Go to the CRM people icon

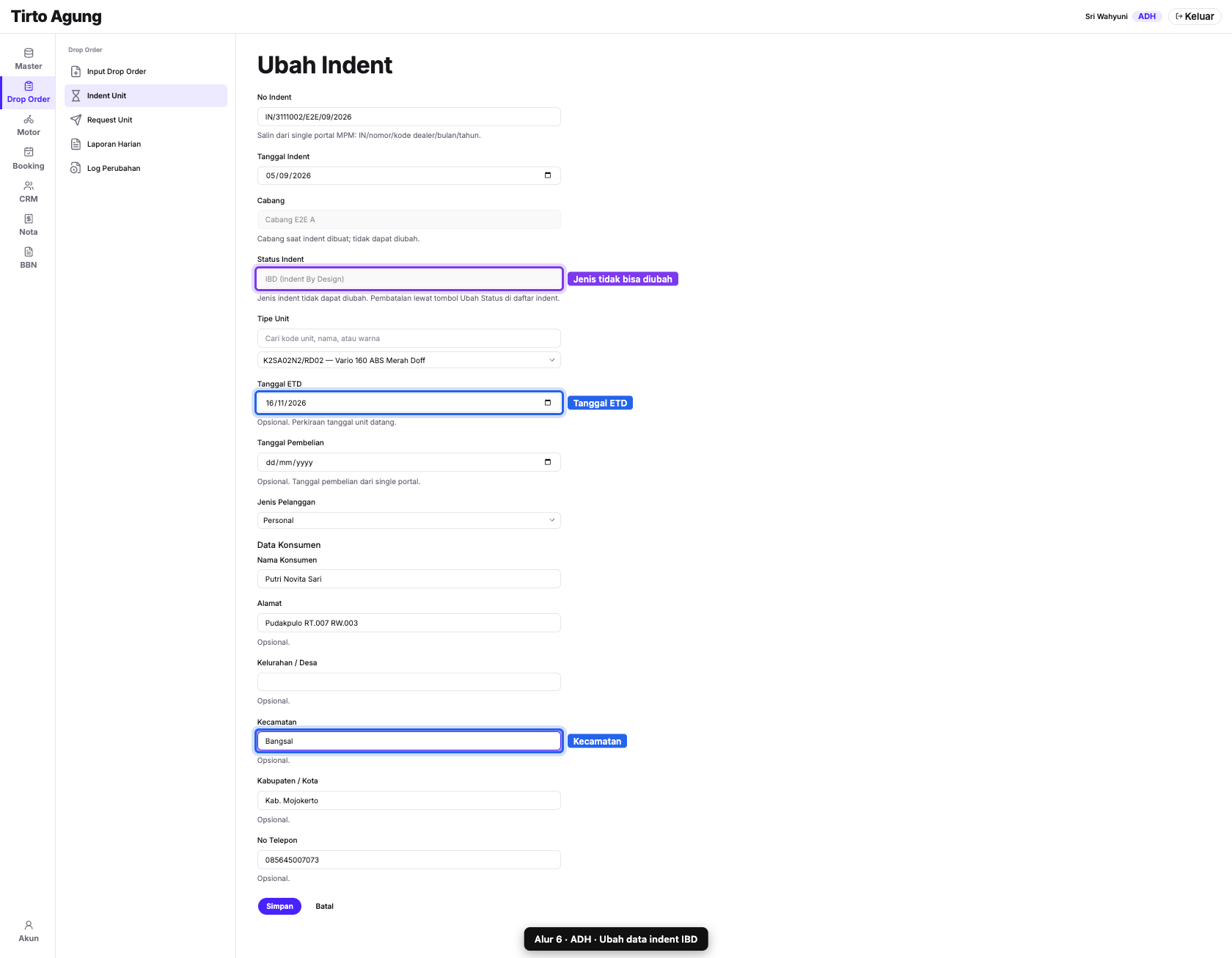pos(29,186)
